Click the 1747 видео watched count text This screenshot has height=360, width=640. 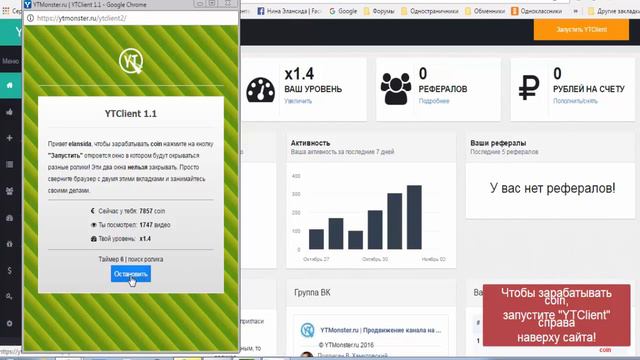[155, 225]
